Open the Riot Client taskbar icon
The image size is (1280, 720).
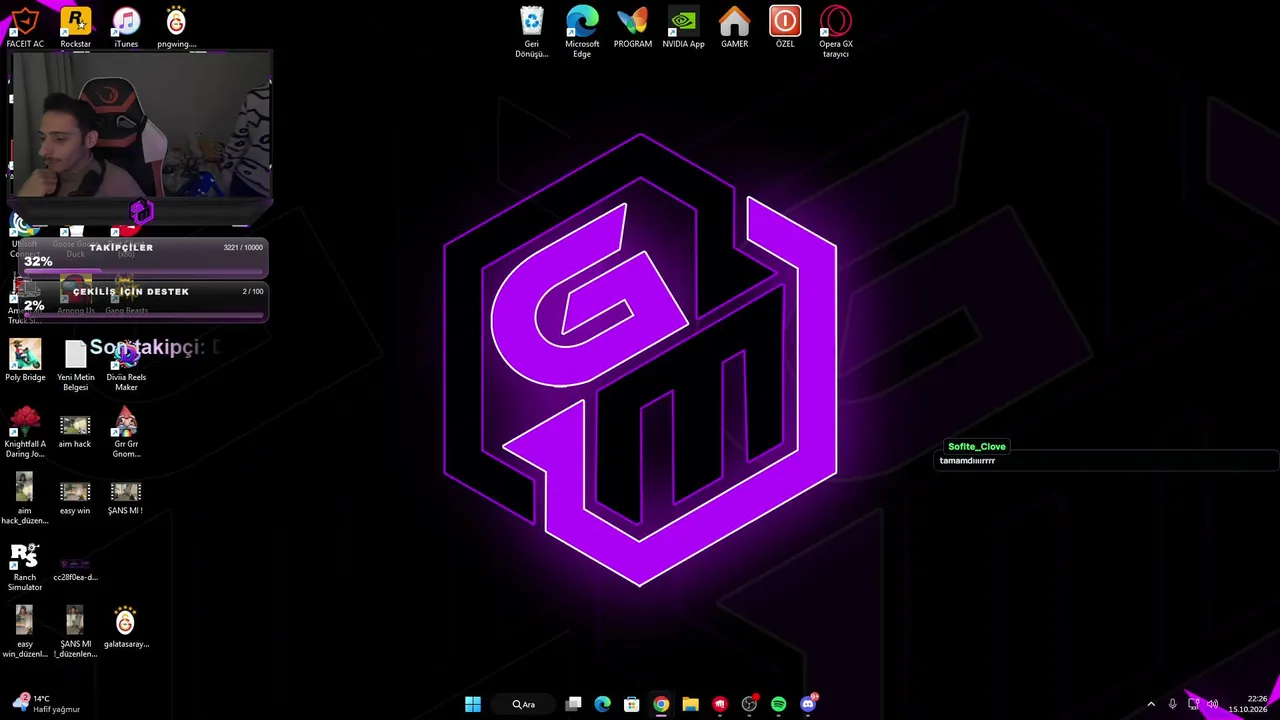pos(719,704)
